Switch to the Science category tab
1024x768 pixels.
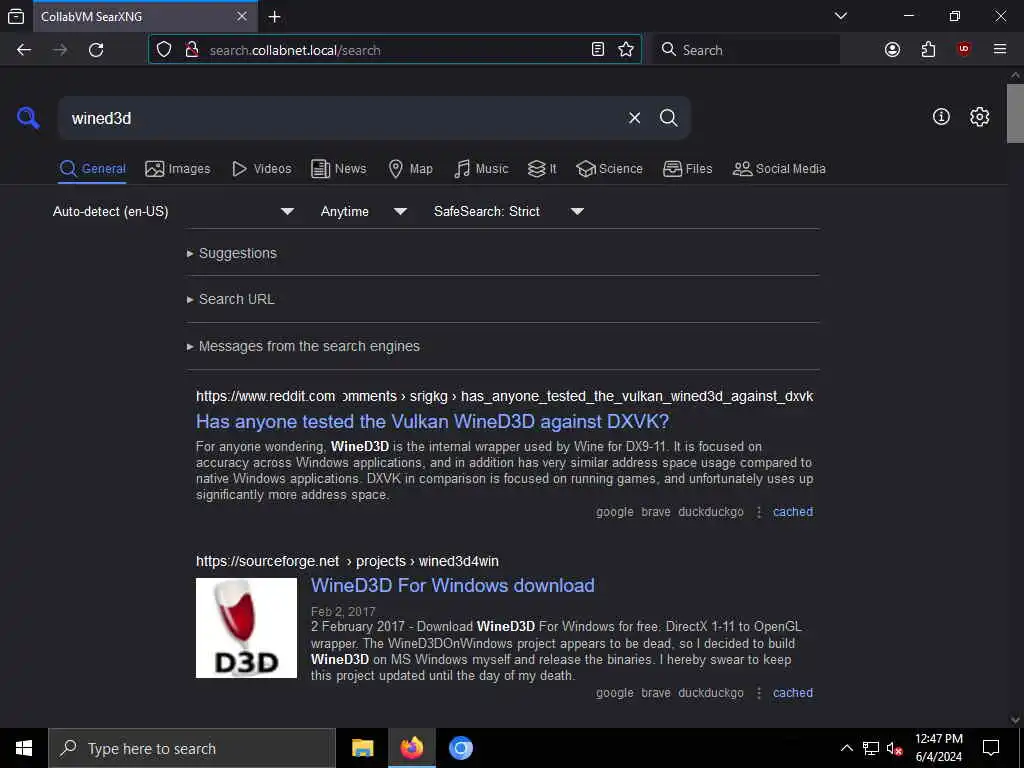click(x=609, y=168)
